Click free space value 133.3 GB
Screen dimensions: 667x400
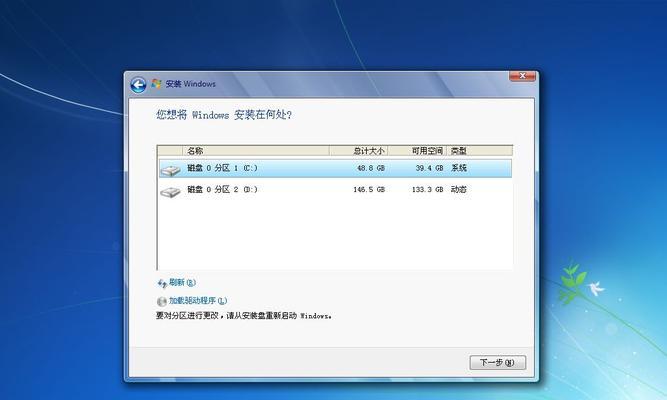pos(428,189)
